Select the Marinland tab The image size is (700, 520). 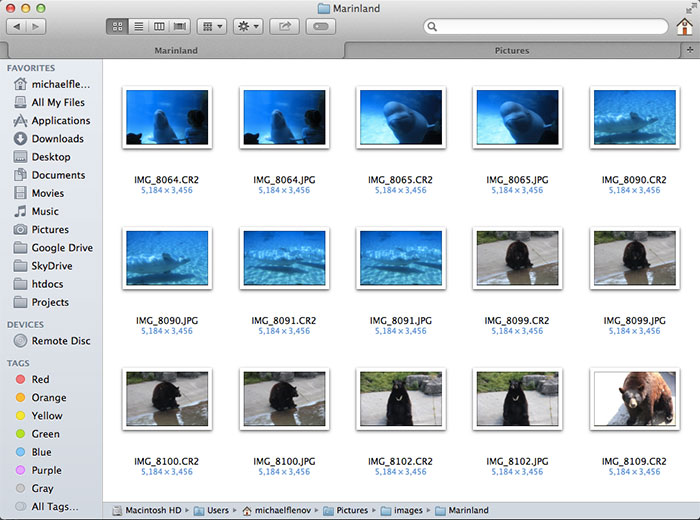click(175, 50)
